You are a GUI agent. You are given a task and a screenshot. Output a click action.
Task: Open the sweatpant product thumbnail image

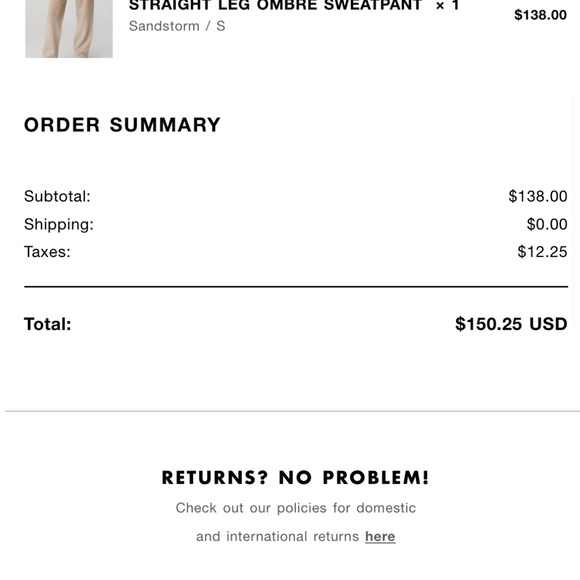[69, 28]
